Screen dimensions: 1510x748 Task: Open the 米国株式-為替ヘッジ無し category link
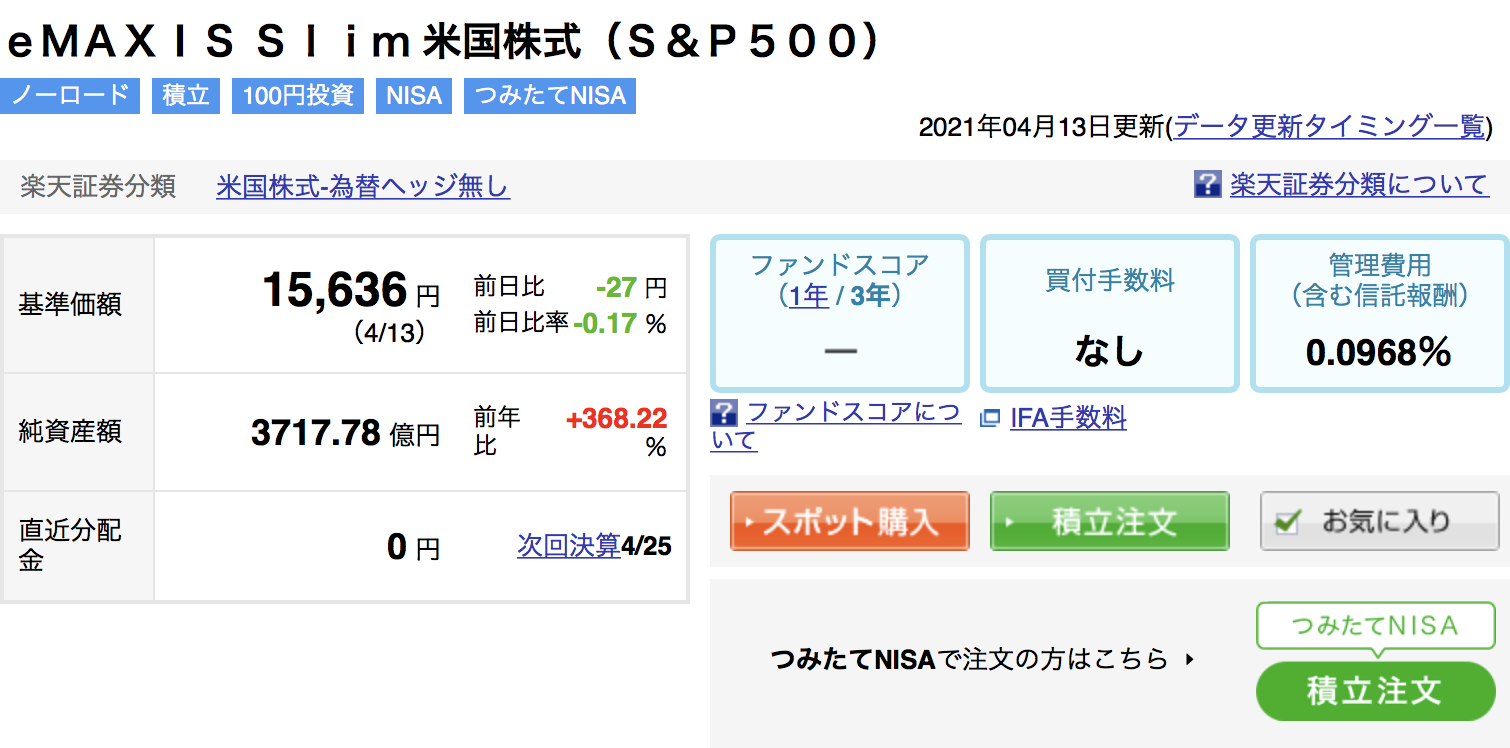(363, 186)
